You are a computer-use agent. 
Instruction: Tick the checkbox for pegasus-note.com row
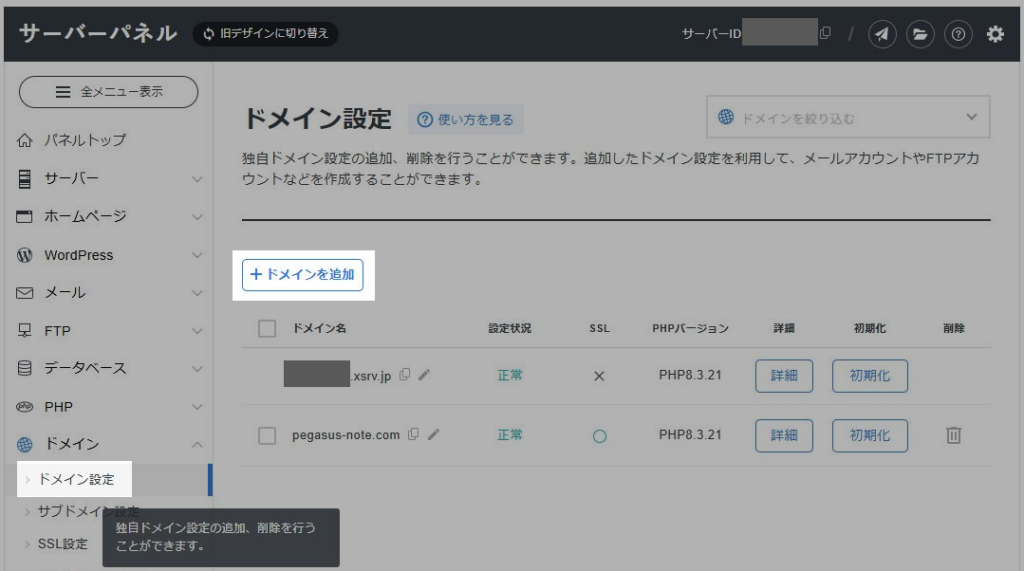pos(267,435)
